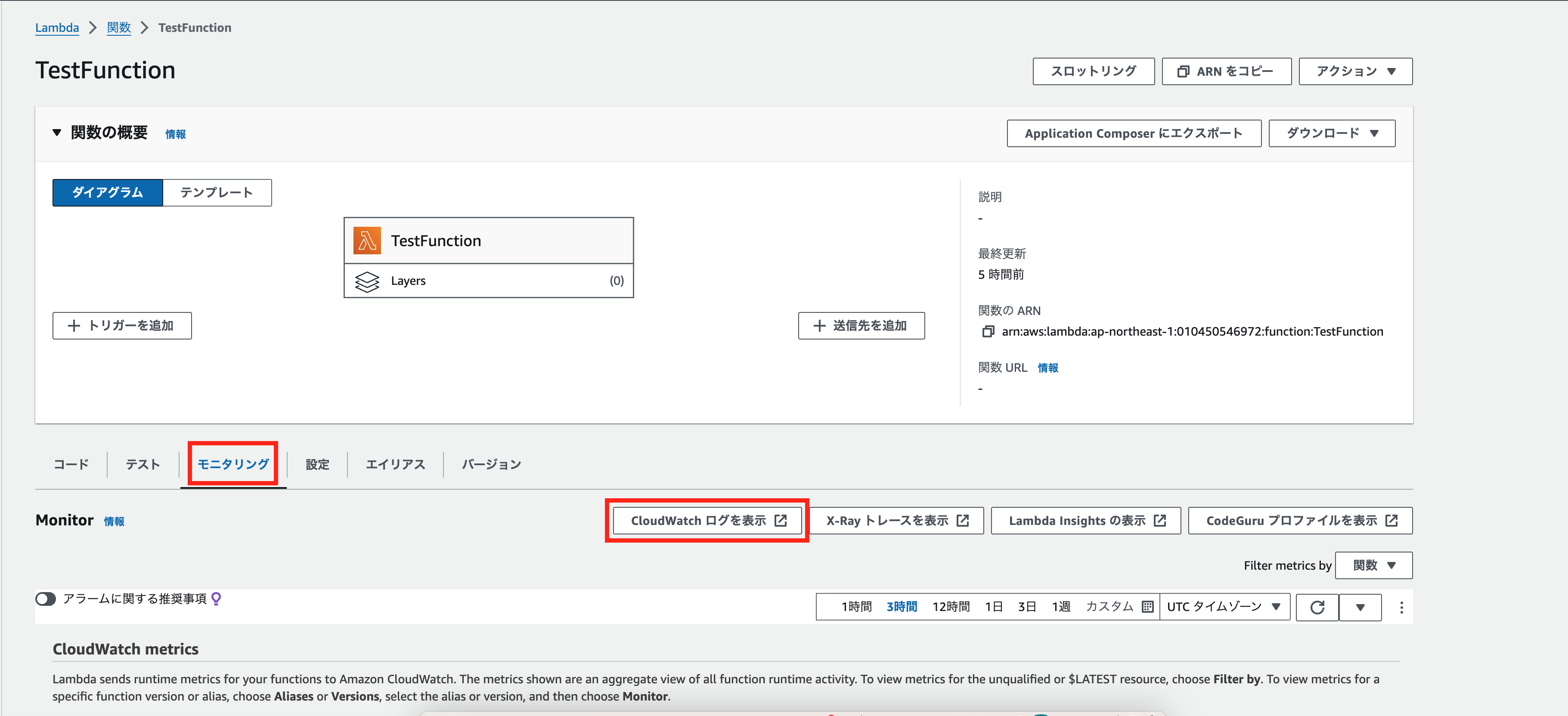
Task: Open the three-dot metrics options menu
Action: pyautogui.click(x=1401, y=607)
